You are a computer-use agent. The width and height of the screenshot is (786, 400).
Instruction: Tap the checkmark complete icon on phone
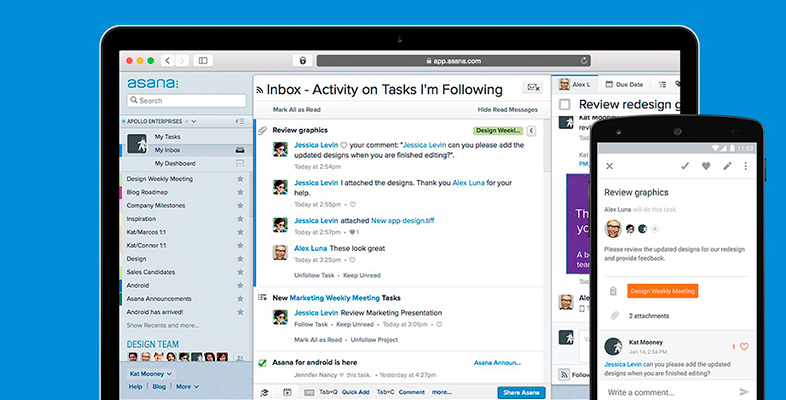[x=685, y=166]
